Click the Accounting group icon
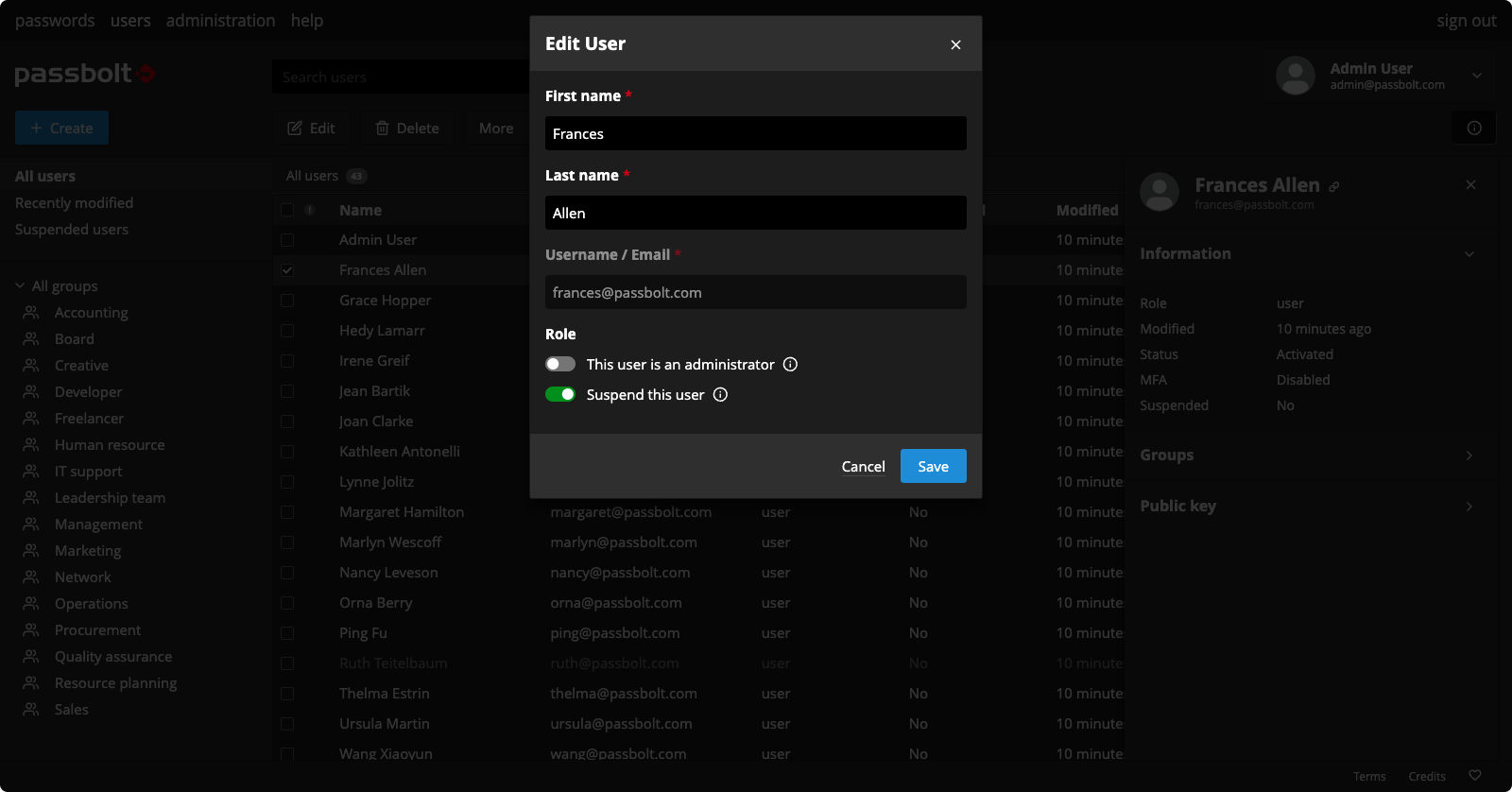This screenshot has width=1512, height=792. coord(31,312)
